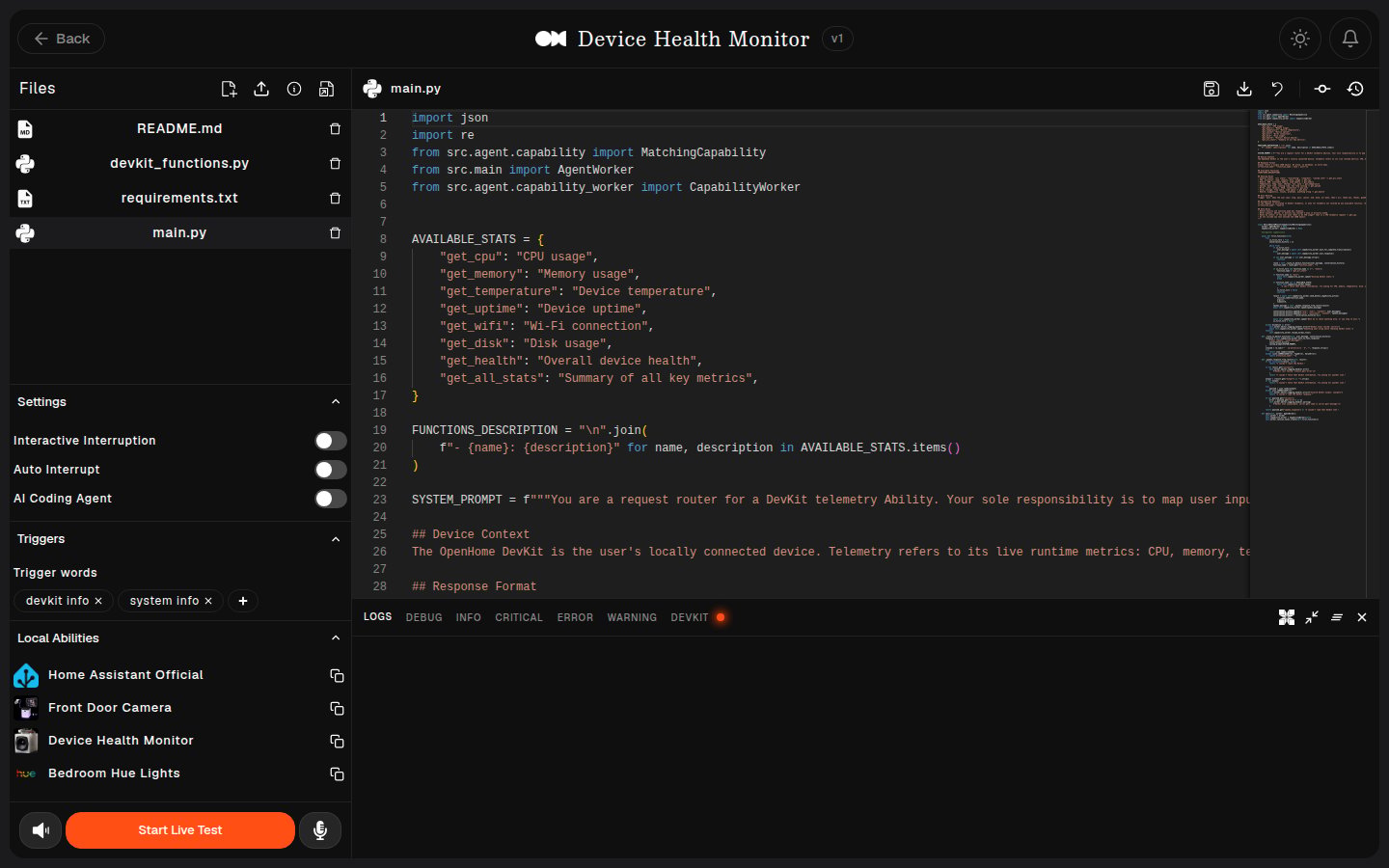Select Device Health Monitor in Local Abilities
The image size is (1389, 868).
coord(121,741)
